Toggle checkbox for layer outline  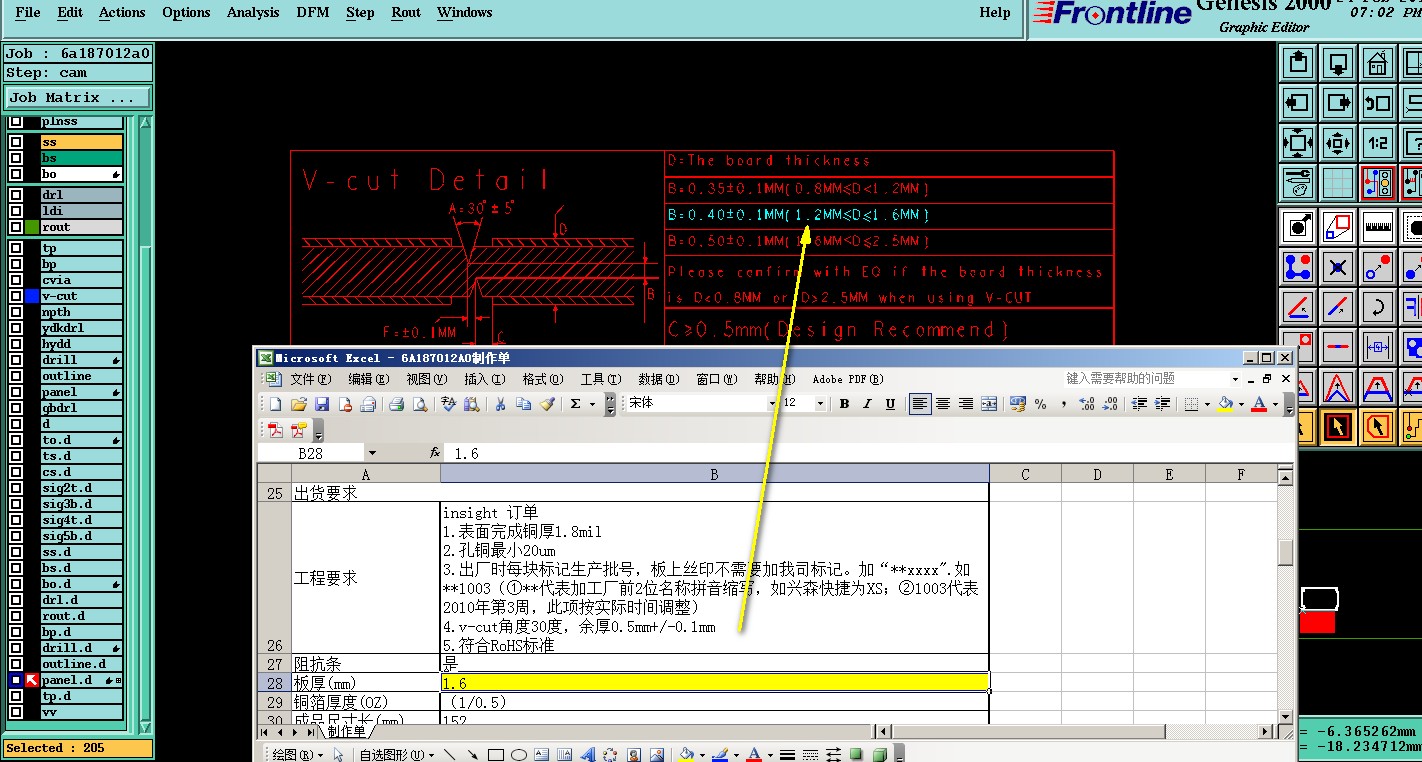16,376
